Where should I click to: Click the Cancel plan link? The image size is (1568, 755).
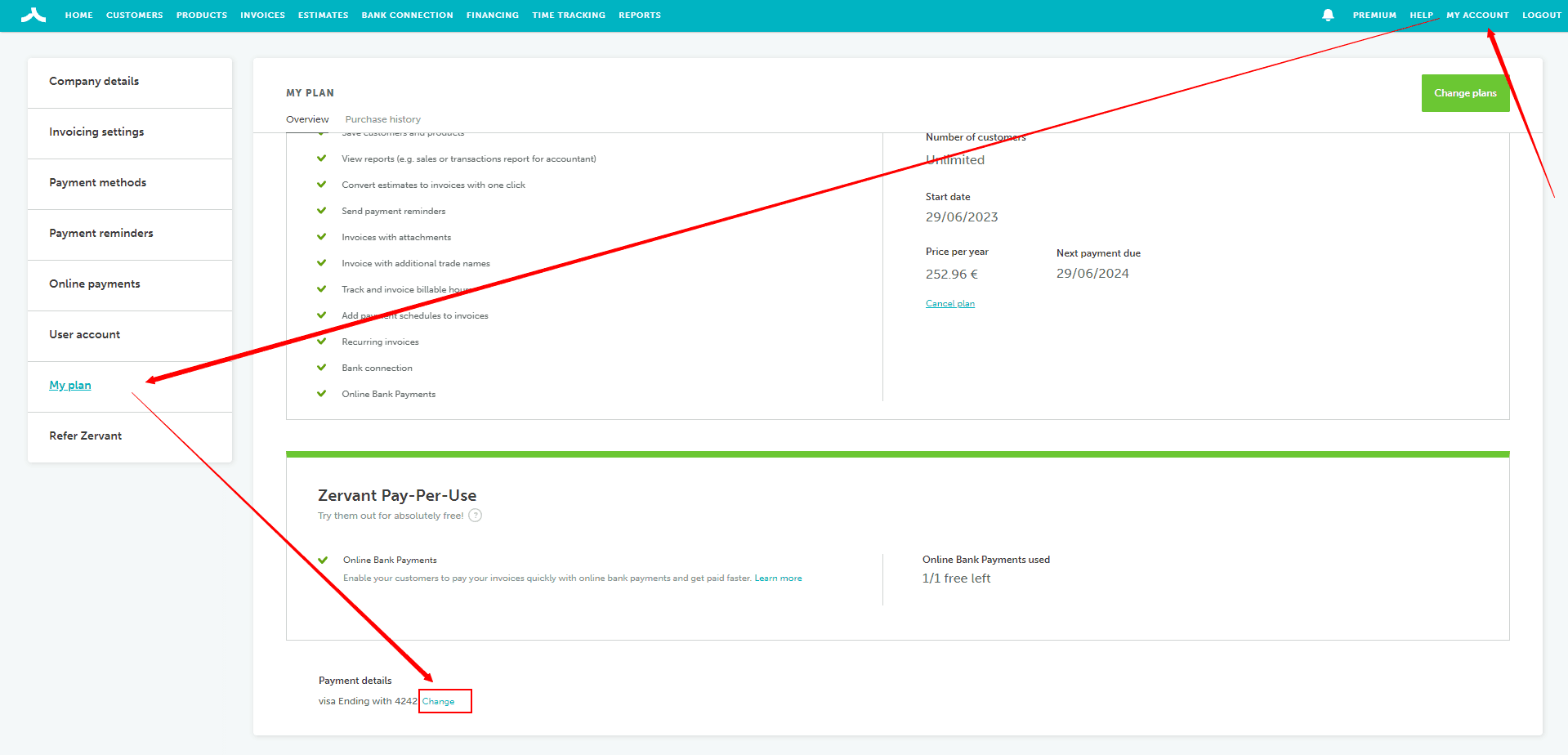pos(950,304)
